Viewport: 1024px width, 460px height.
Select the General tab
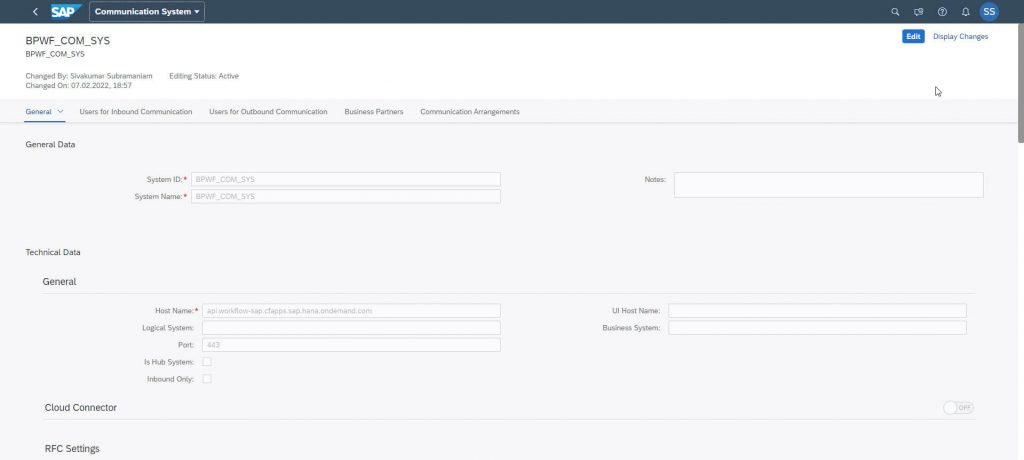tap(39, 112)
